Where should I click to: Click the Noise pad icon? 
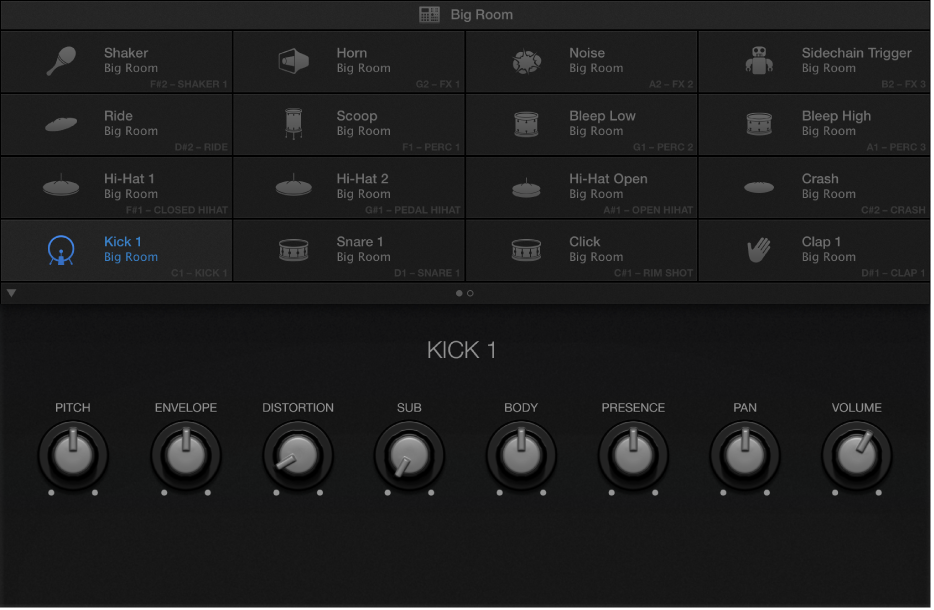(527, 59)
